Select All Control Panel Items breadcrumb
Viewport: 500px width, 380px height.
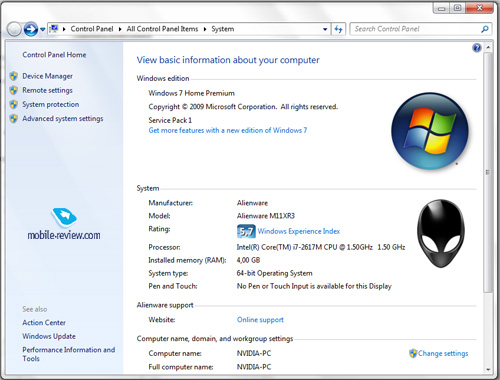point(162,29)
